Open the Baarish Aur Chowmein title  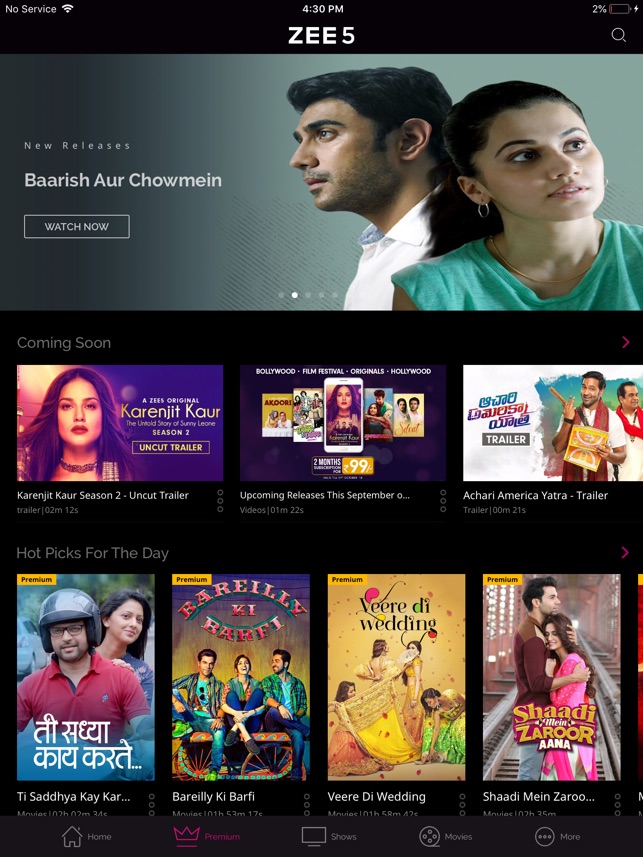point(123,180)
